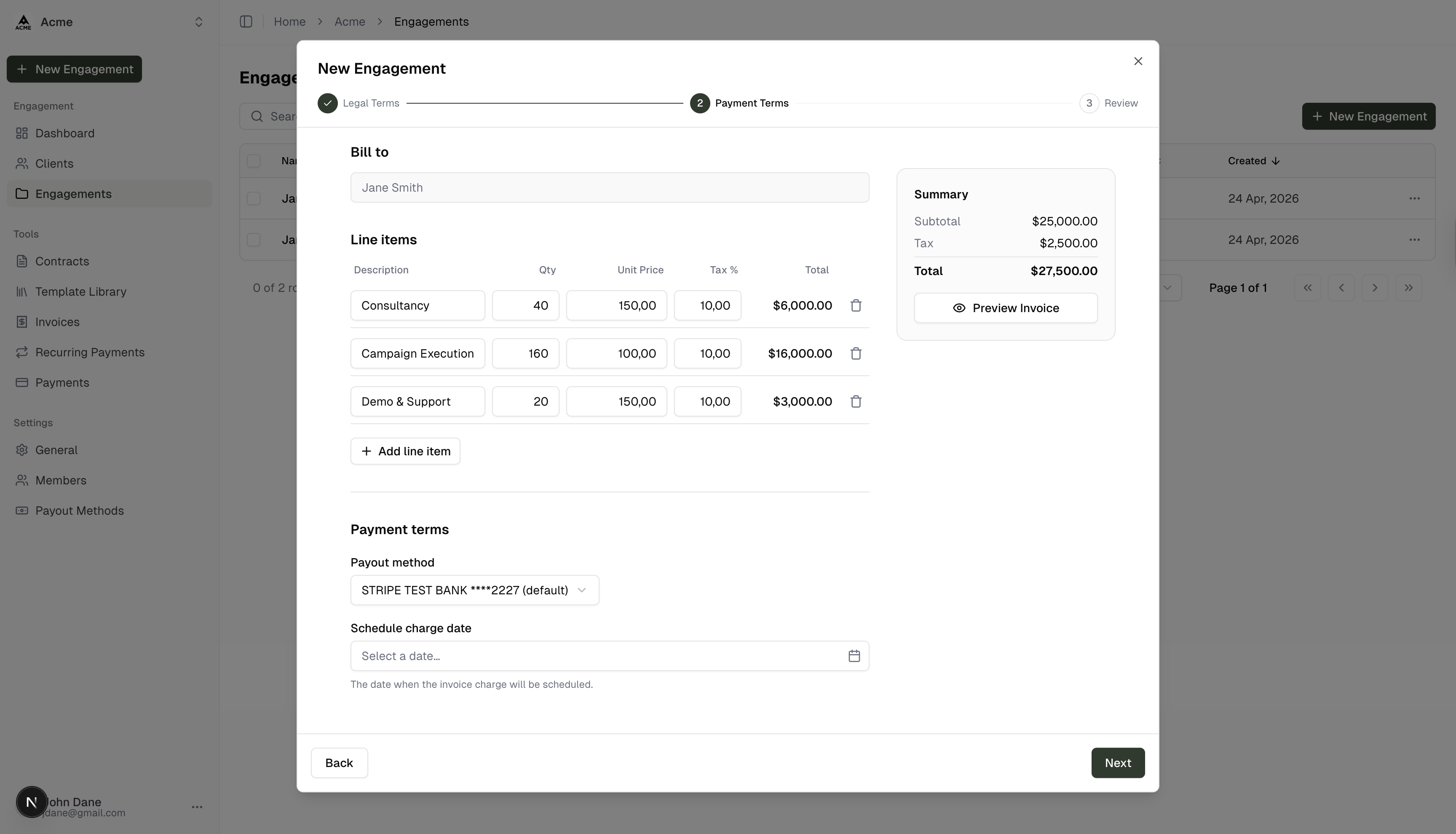Select the second engagement row checkbox
Screen dimensions: 1456x834
(254, 239)
